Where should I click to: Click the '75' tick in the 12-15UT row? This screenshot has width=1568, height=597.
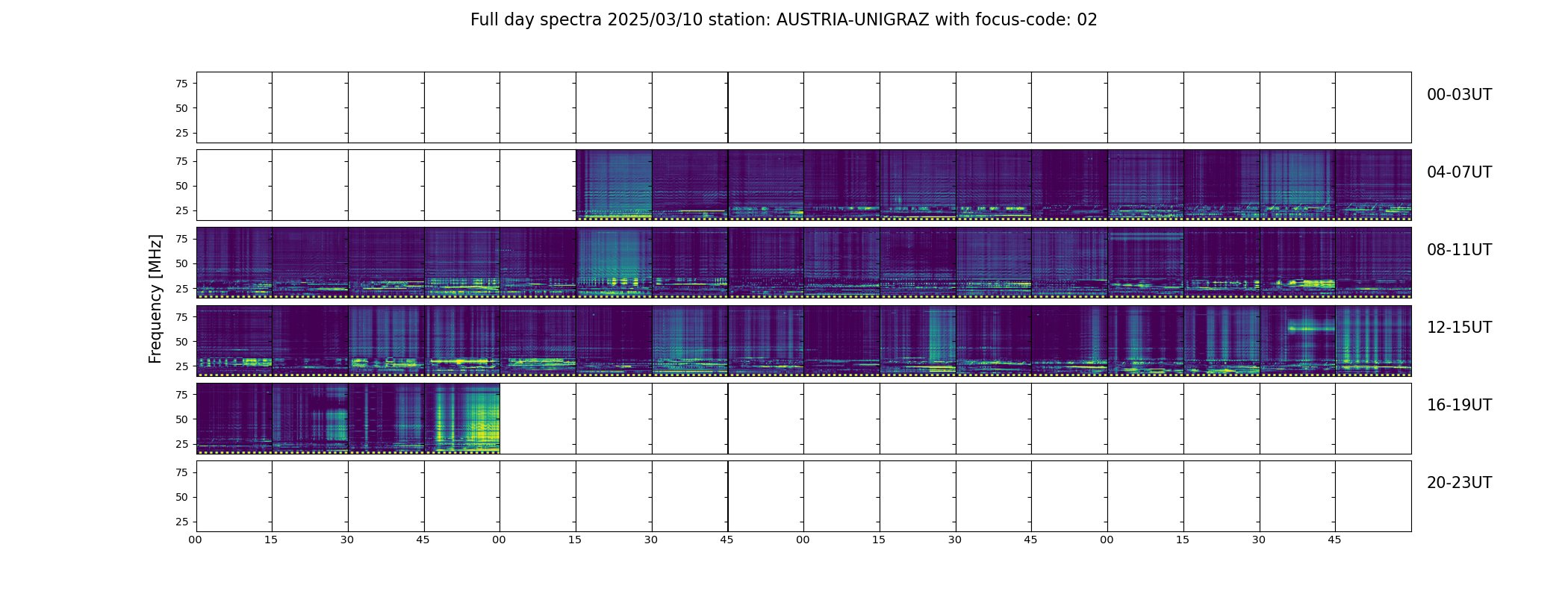tap(181, 316)
